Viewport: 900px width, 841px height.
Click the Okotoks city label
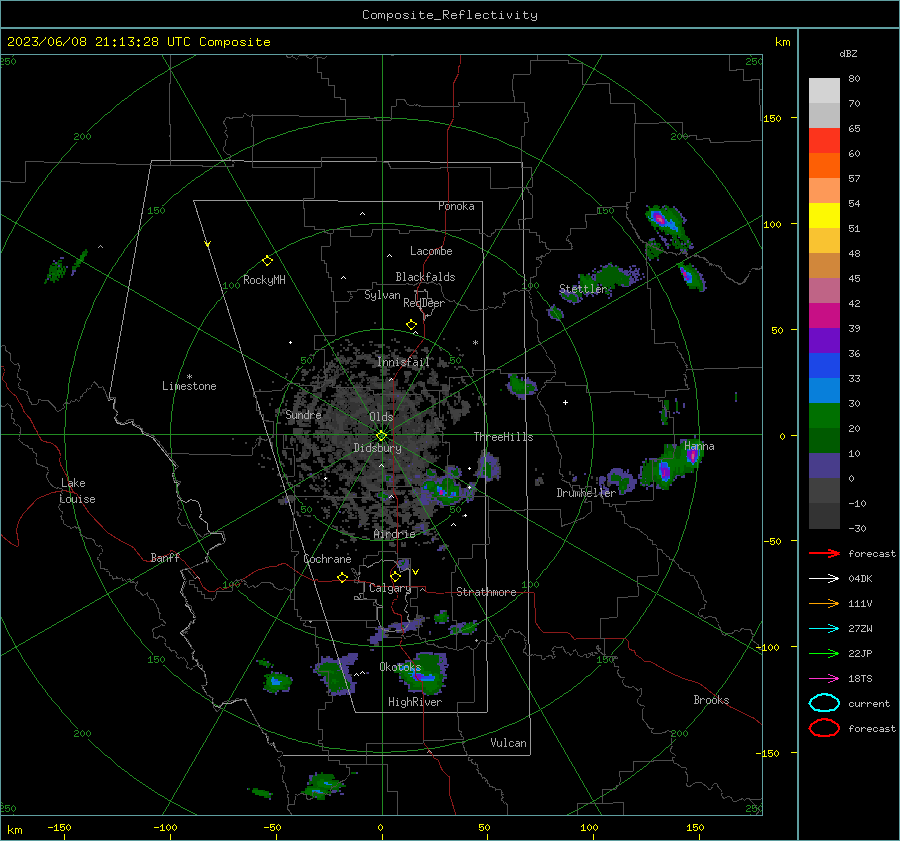pyautogui.click(x=400, y=667)
